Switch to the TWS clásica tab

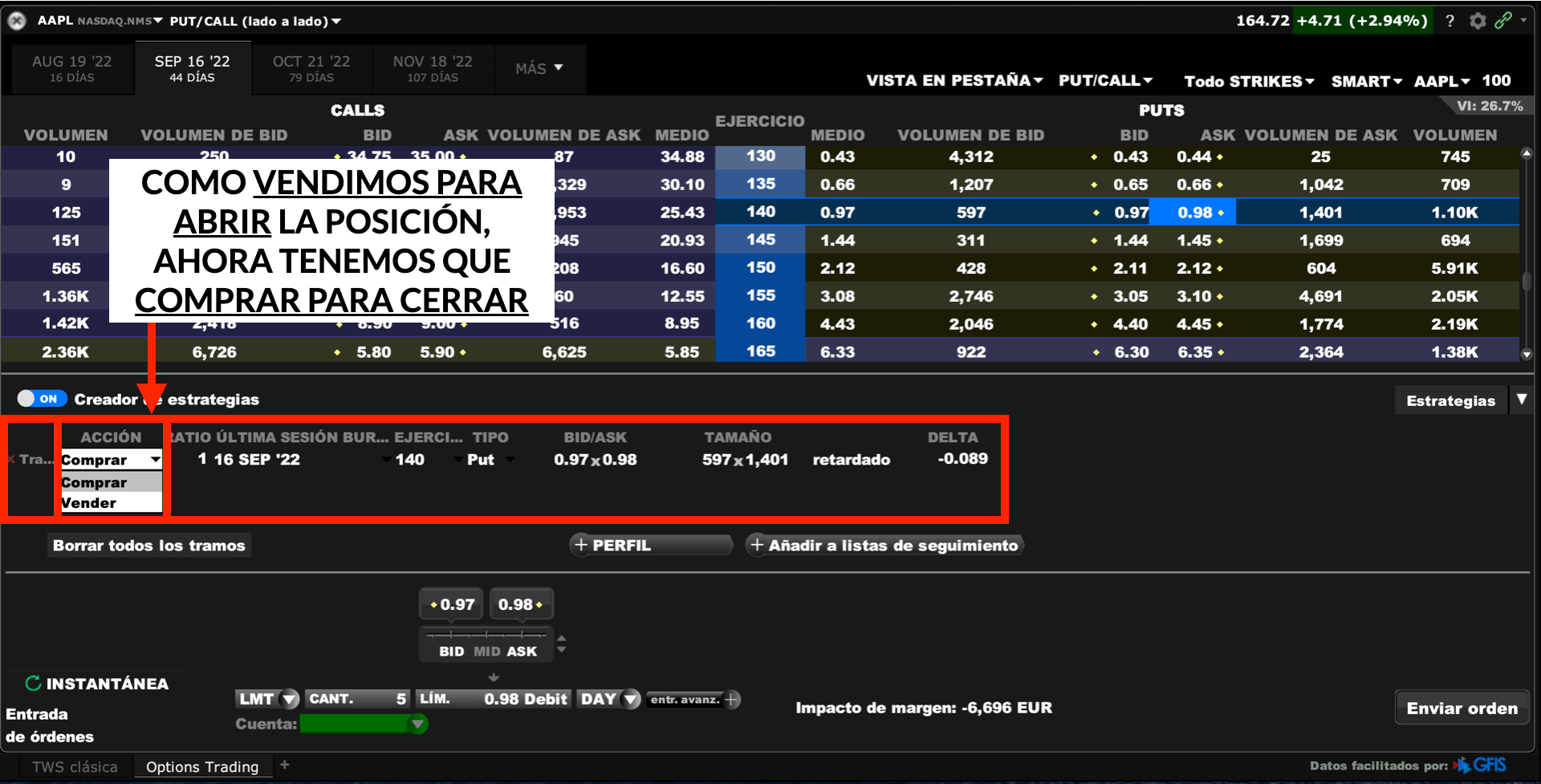[x=75, y=766]
